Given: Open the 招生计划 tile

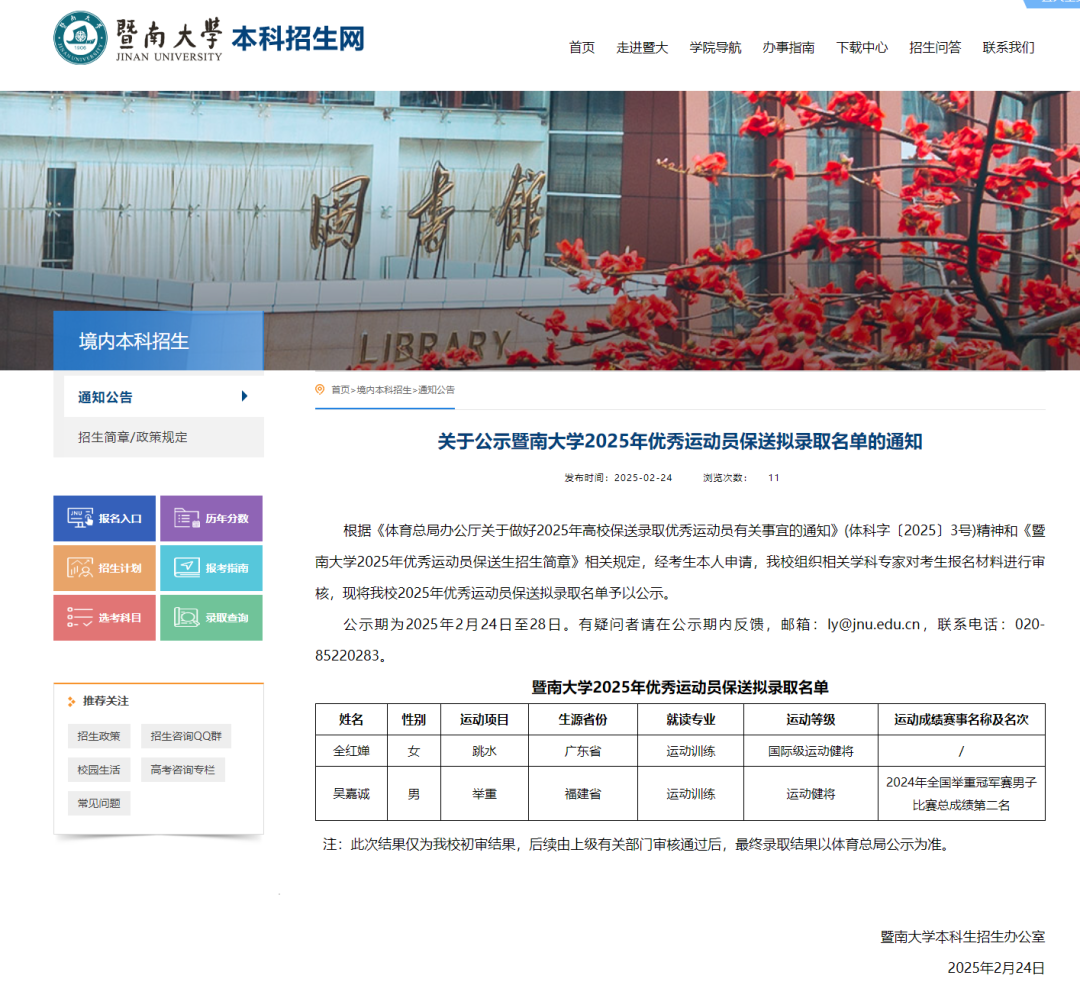Looking at the screenshot, I should click(105, 568).
